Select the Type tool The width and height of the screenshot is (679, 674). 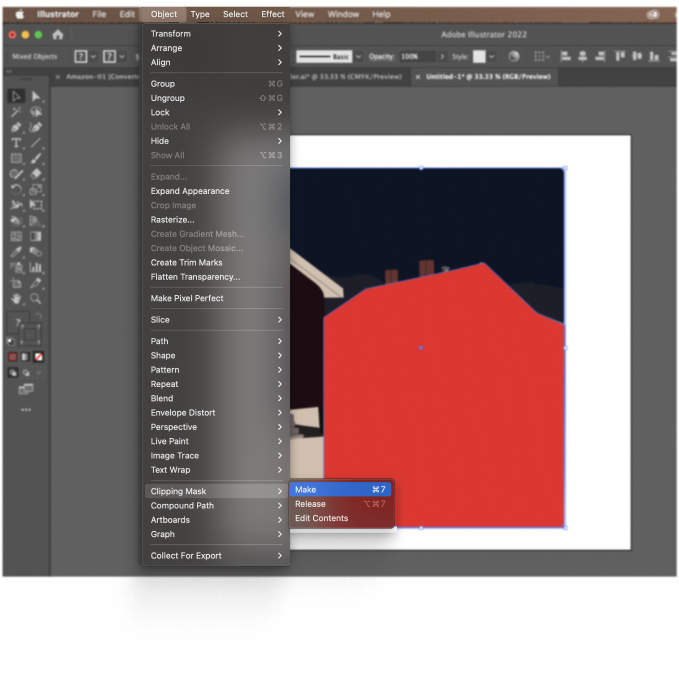pos(16,143)
